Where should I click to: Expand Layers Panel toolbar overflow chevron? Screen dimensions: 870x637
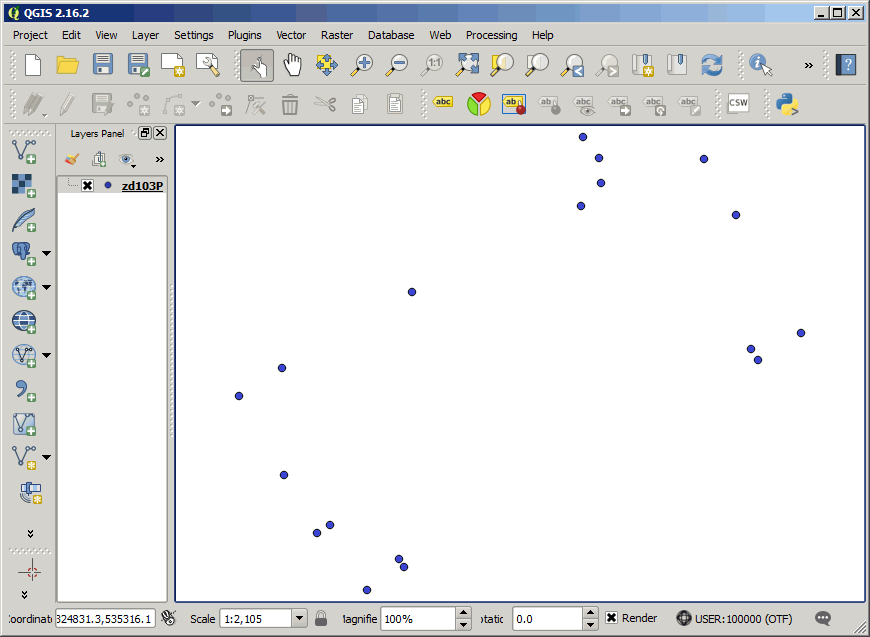coord(160,160)
